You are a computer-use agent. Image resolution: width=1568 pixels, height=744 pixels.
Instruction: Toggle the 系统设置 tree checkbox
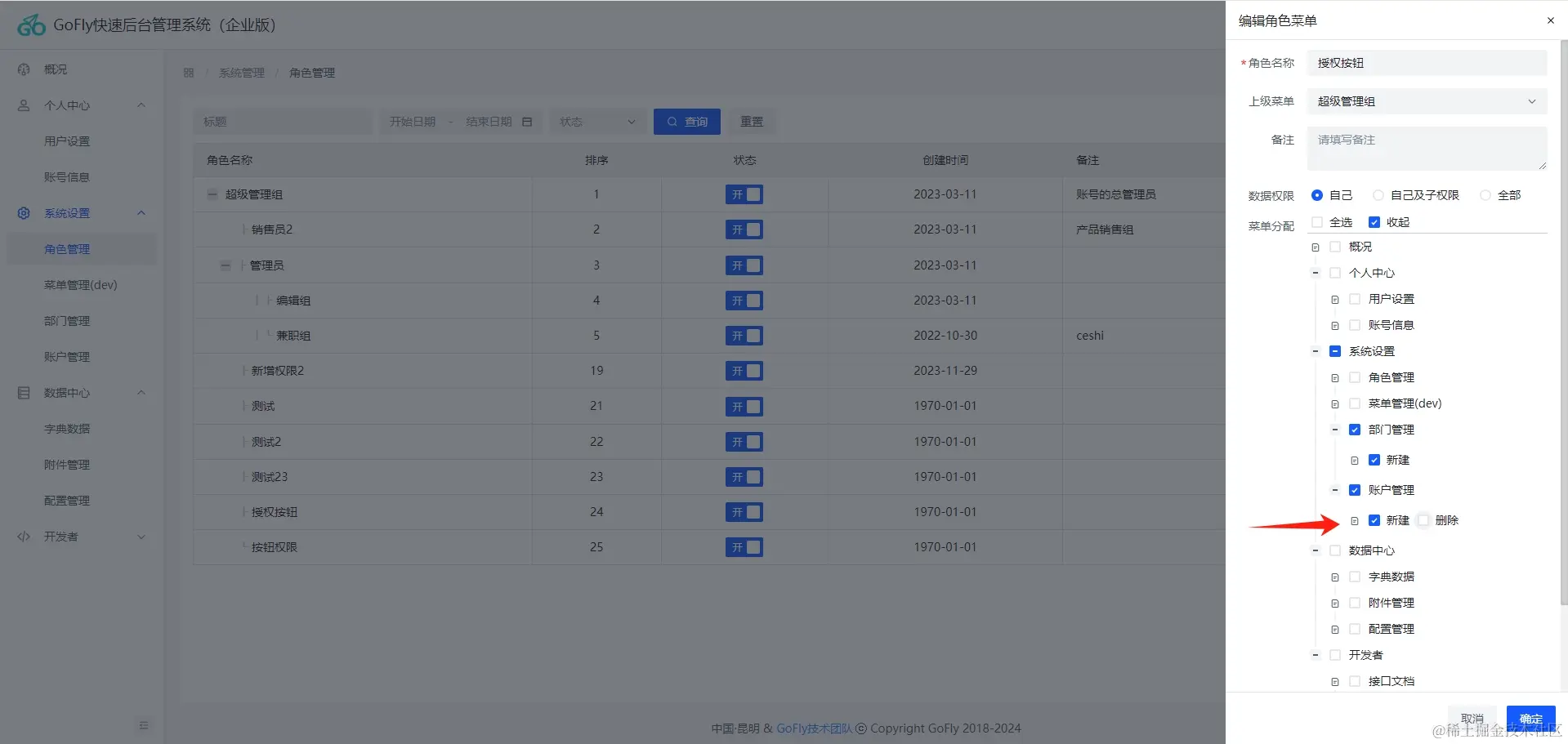1335,351
